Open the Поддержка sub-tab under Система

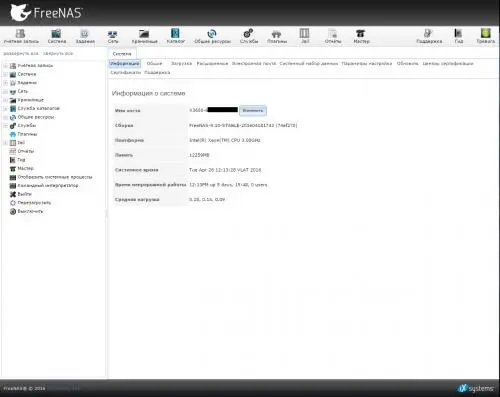[x=157, y=72]
